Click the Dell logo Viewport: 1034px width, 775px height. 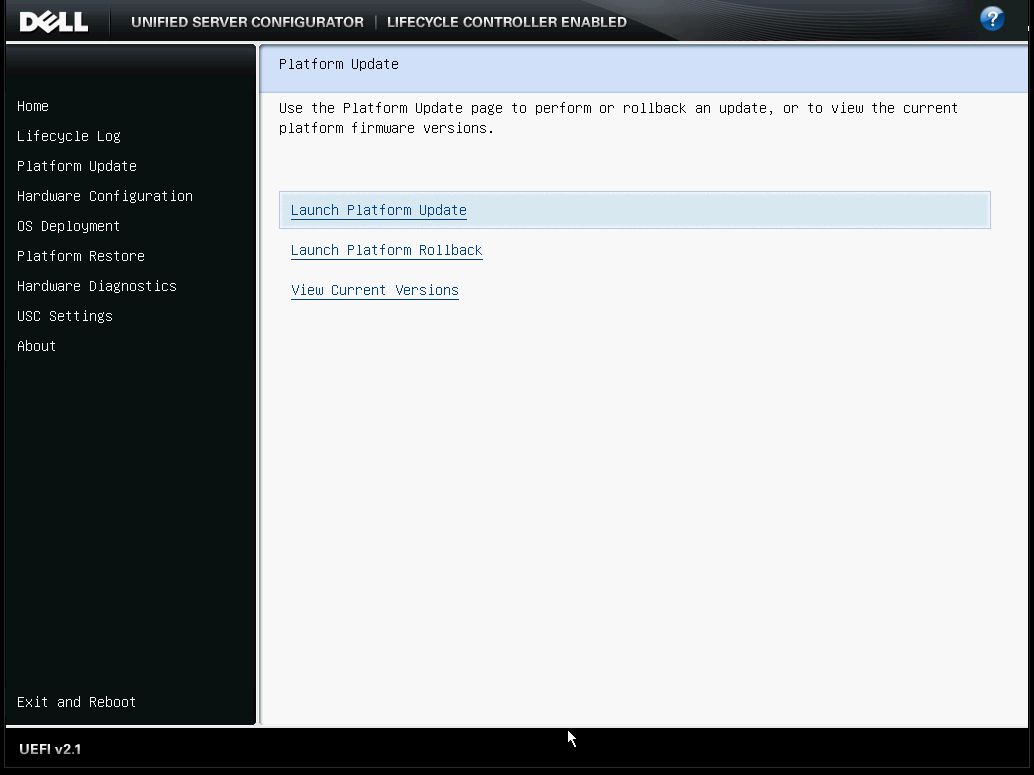53,22
